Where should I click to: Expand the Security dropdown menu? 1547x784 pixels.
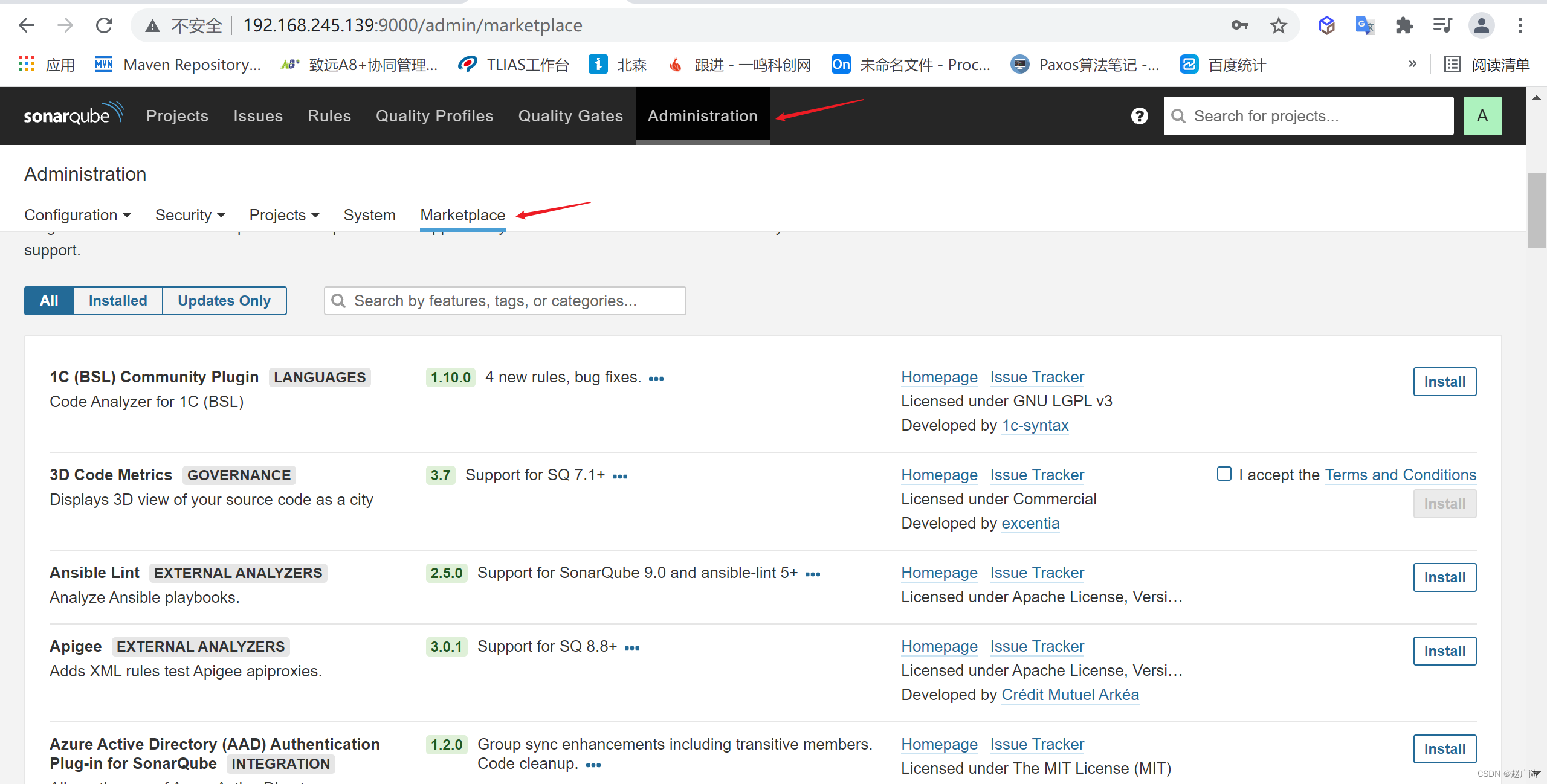tap(190, 215)
